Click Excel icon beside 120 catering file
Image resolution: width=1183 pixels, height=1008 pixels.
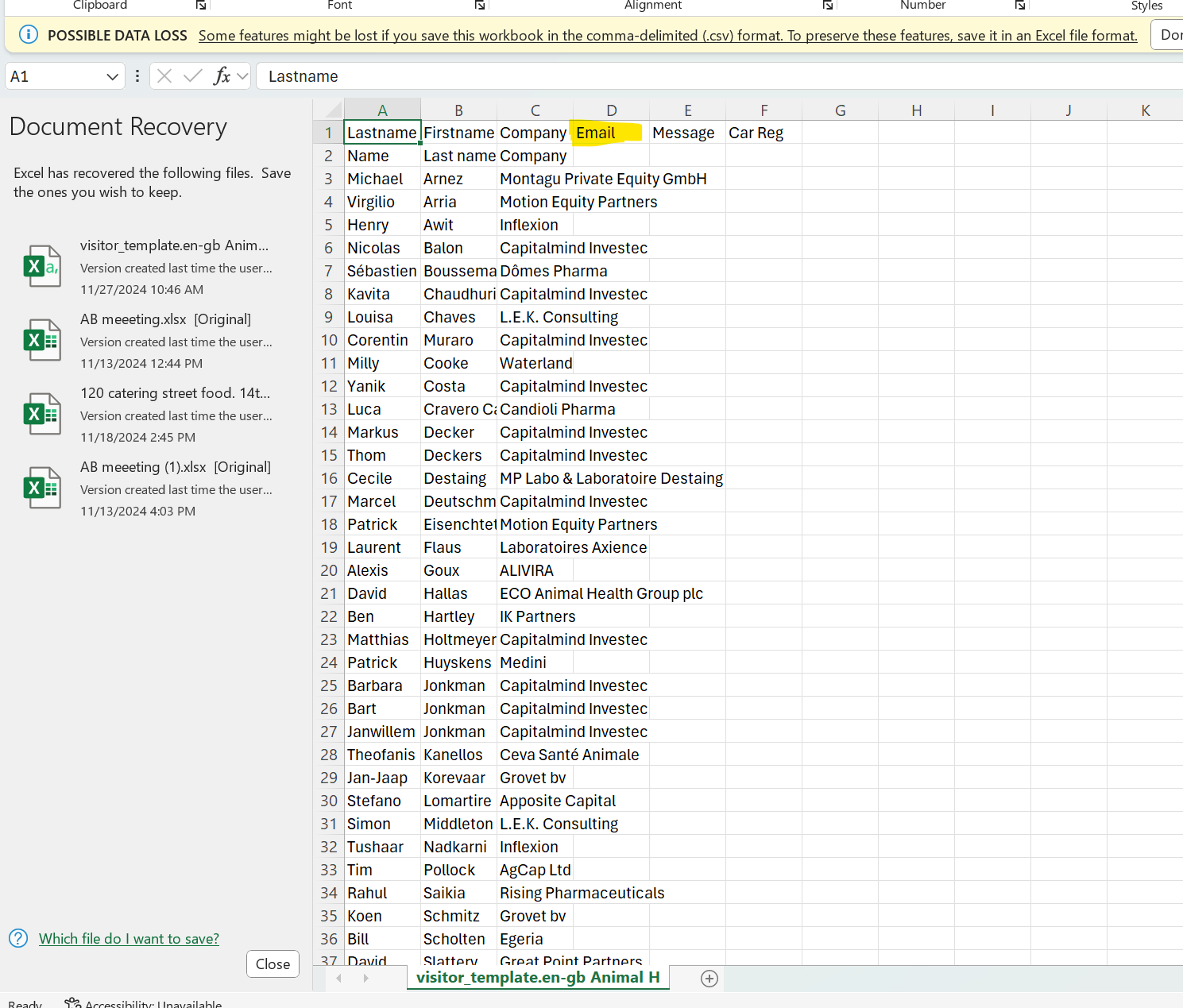(42, 414)
